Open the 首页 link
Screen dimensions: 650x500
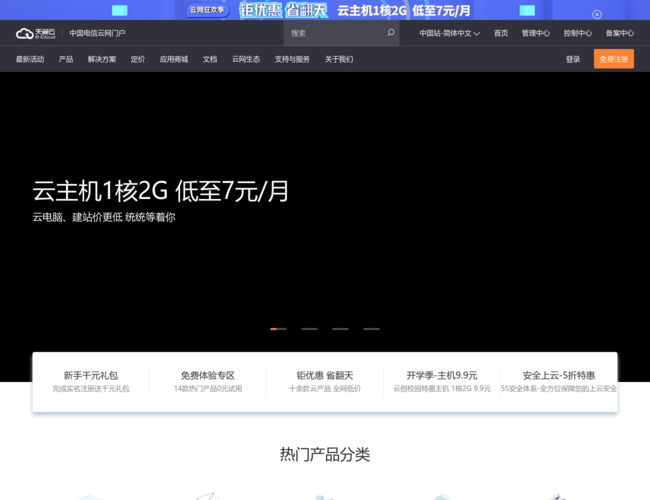point(501,33)
